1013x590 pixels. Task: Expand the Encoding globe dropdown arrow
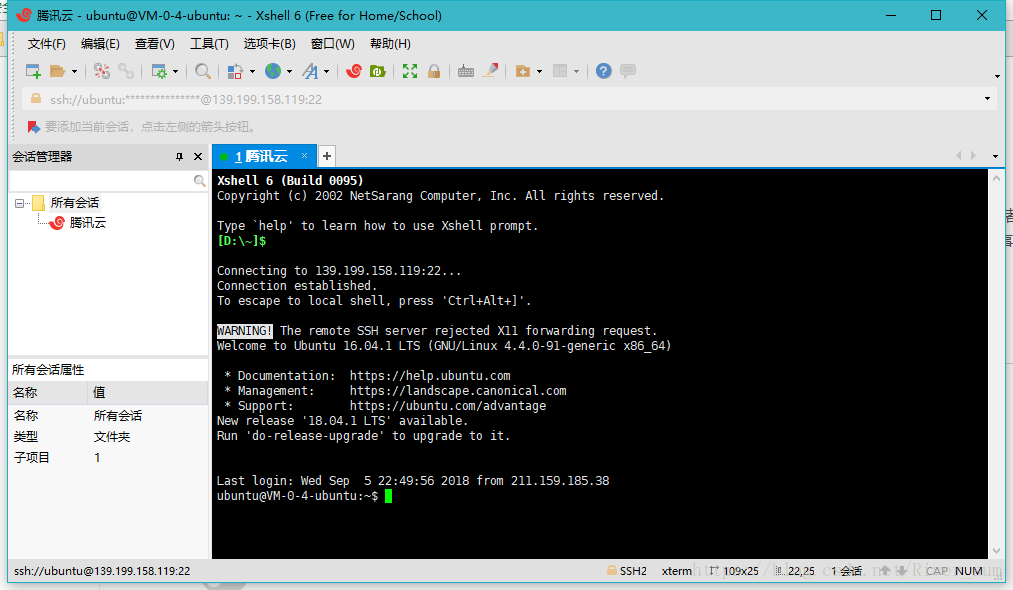(289, 71)
